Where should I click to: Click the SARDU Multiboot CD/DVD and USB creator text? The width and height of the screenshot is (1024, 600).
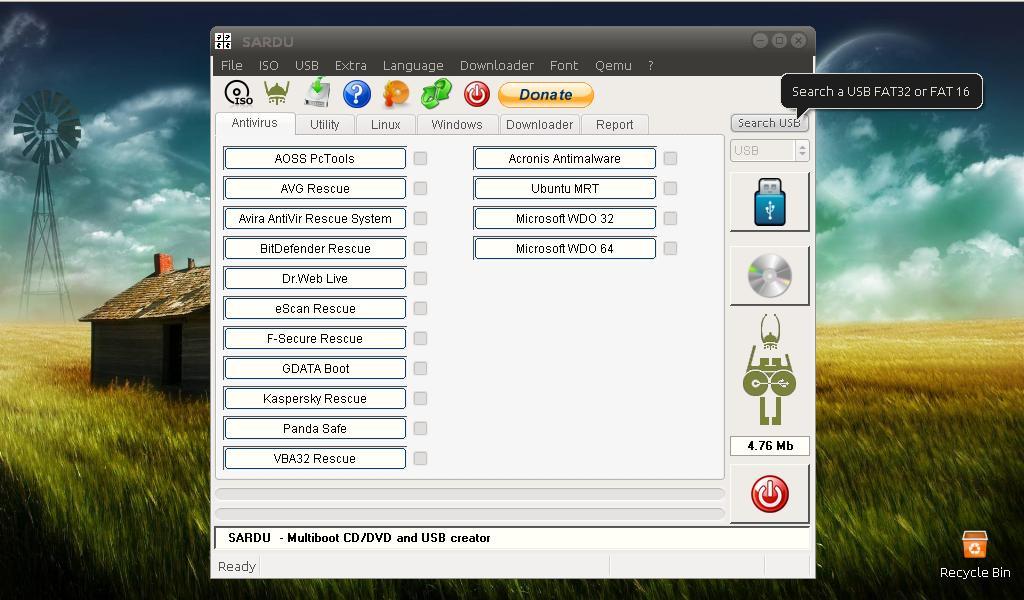click(359, 538)
